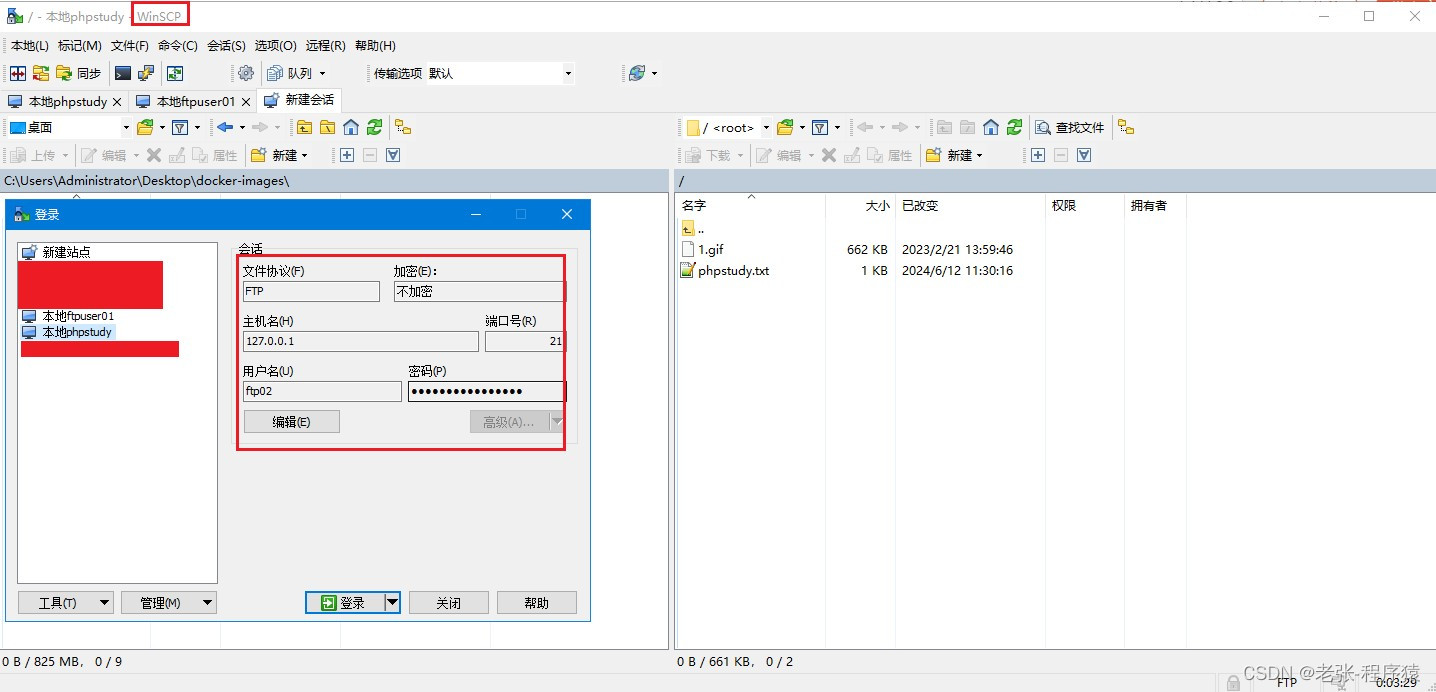1436x692 pixels.
Task: Open the 会话(S) menu
Action: [x=226, y=45]
